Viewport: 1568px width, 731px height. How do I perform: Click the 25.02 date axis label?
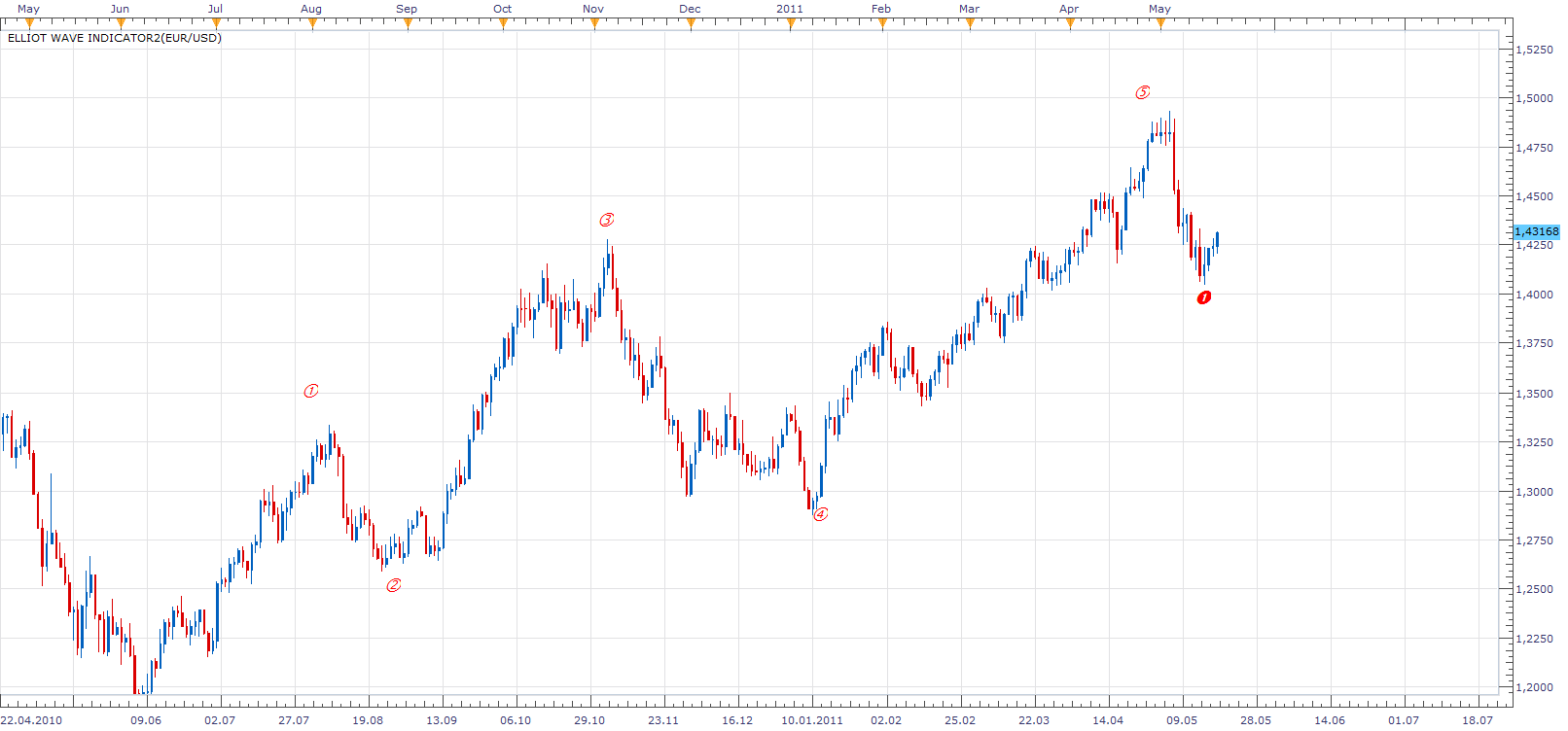[x=960, y=720]
